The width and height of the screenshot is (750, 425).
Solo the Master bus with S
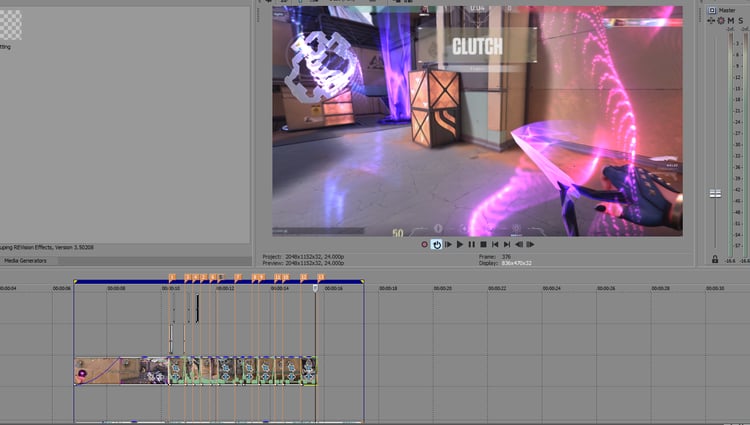tap(740, 21)
